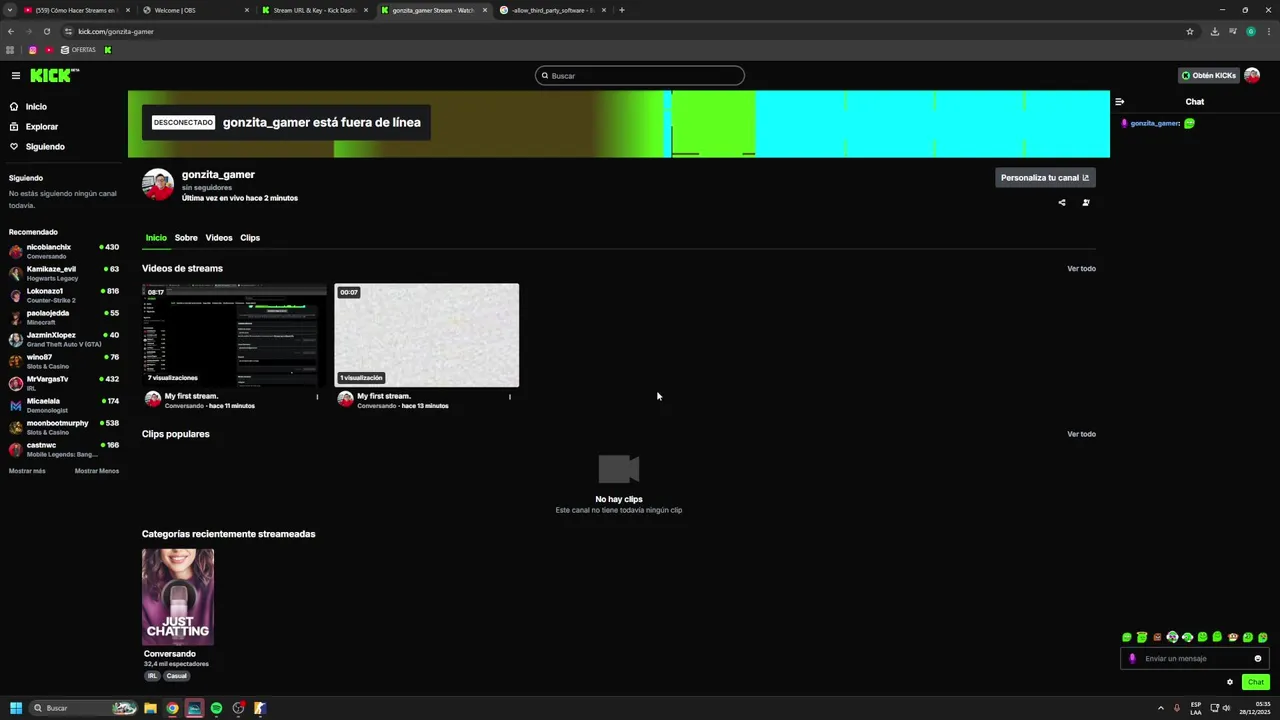Click the Obtén KICKs button
The image size is (1280, 720).
[1208, 75]
